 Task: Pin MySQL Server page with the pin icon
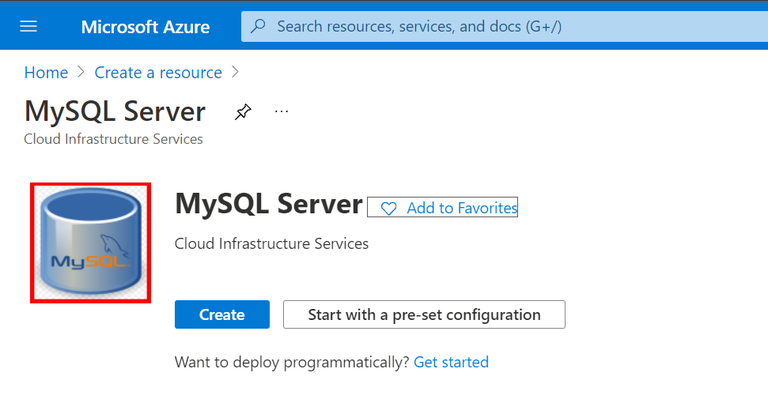tap(243, 111)
